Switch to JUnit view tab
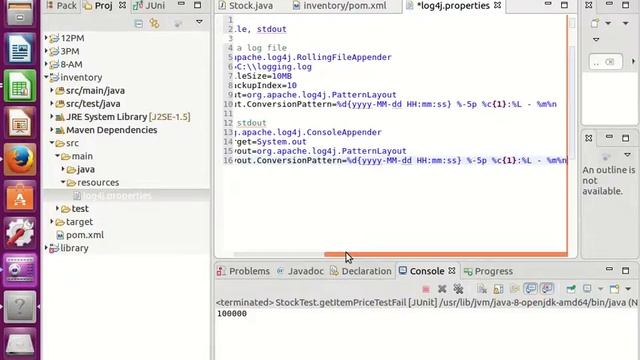 (x=149, y=6)
